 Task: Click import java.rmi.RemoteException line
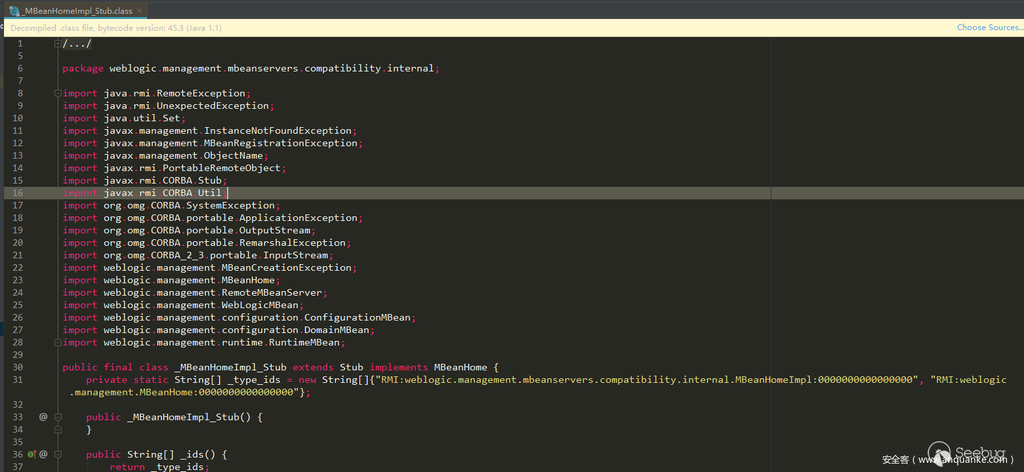[157, 93]
